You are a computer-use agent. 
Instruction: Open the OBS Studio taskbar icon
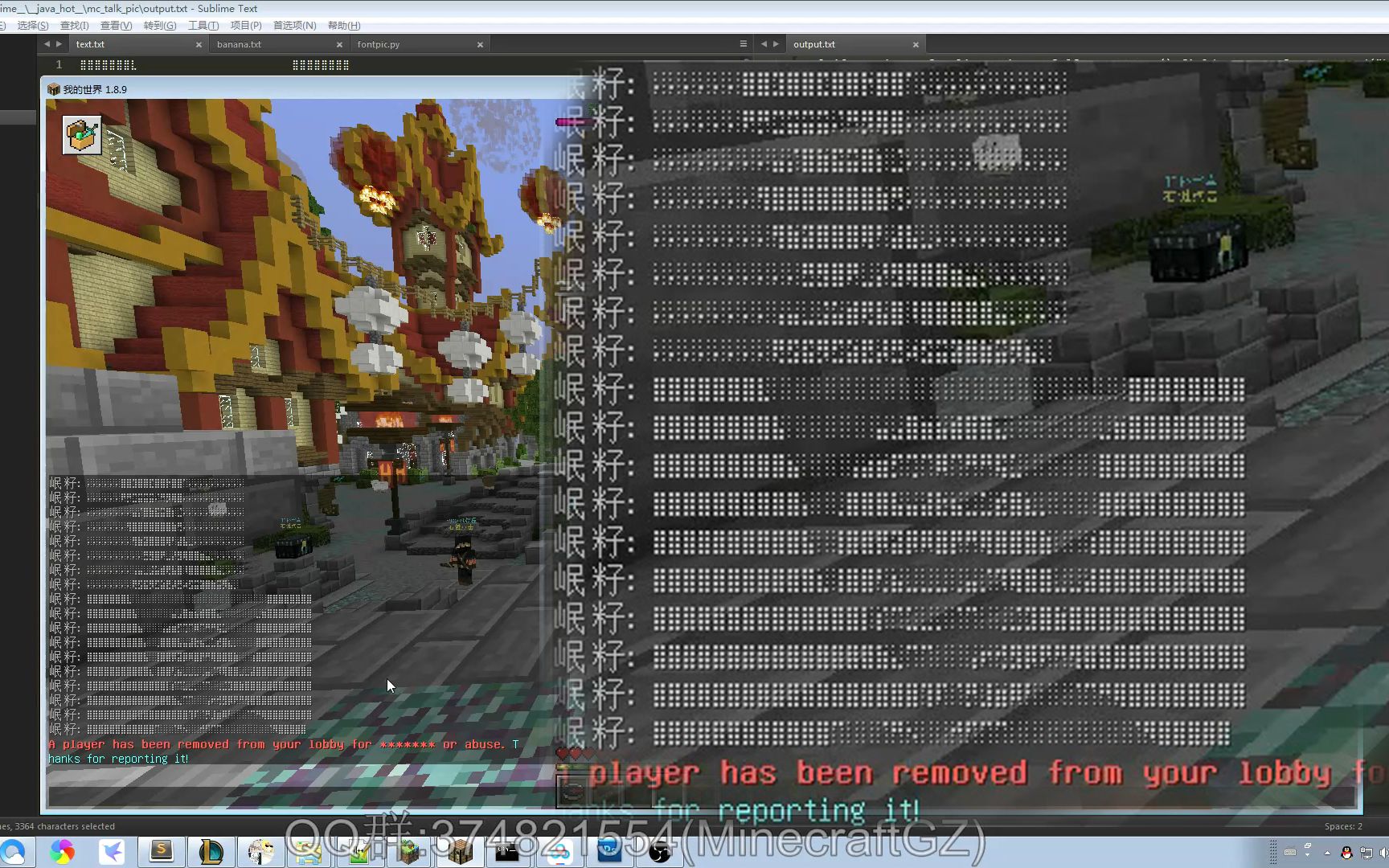coord(658,852)
